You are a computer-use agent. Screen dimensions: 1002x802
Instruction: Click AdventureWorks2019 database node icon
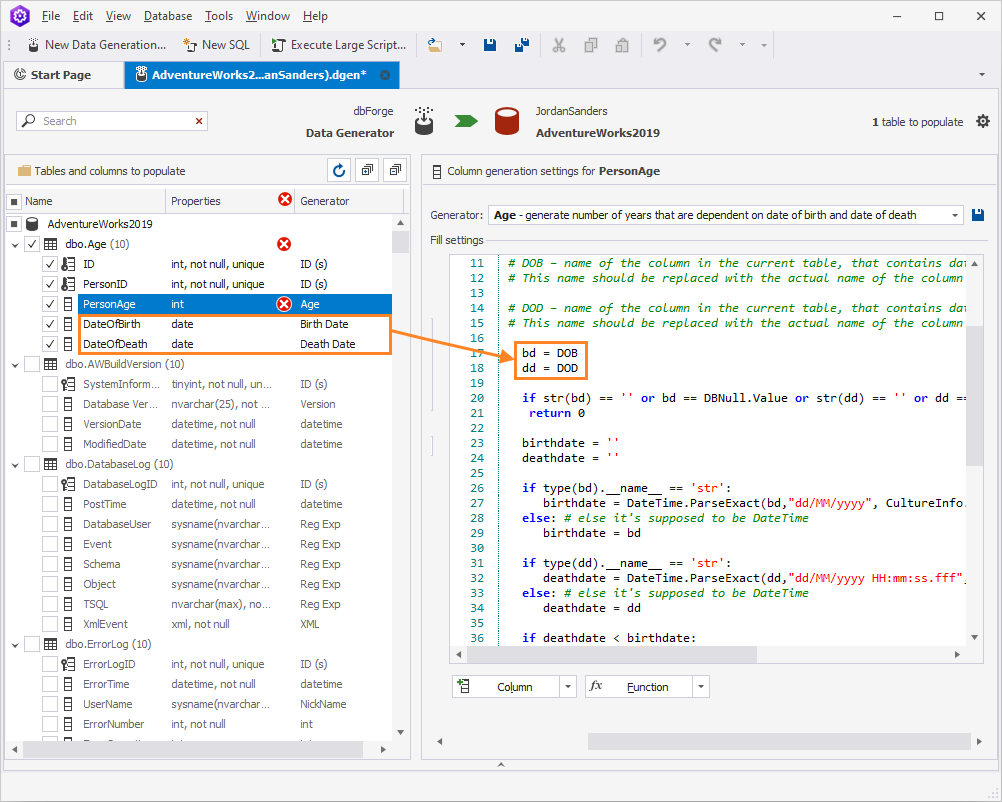click(x=32, y=224)
